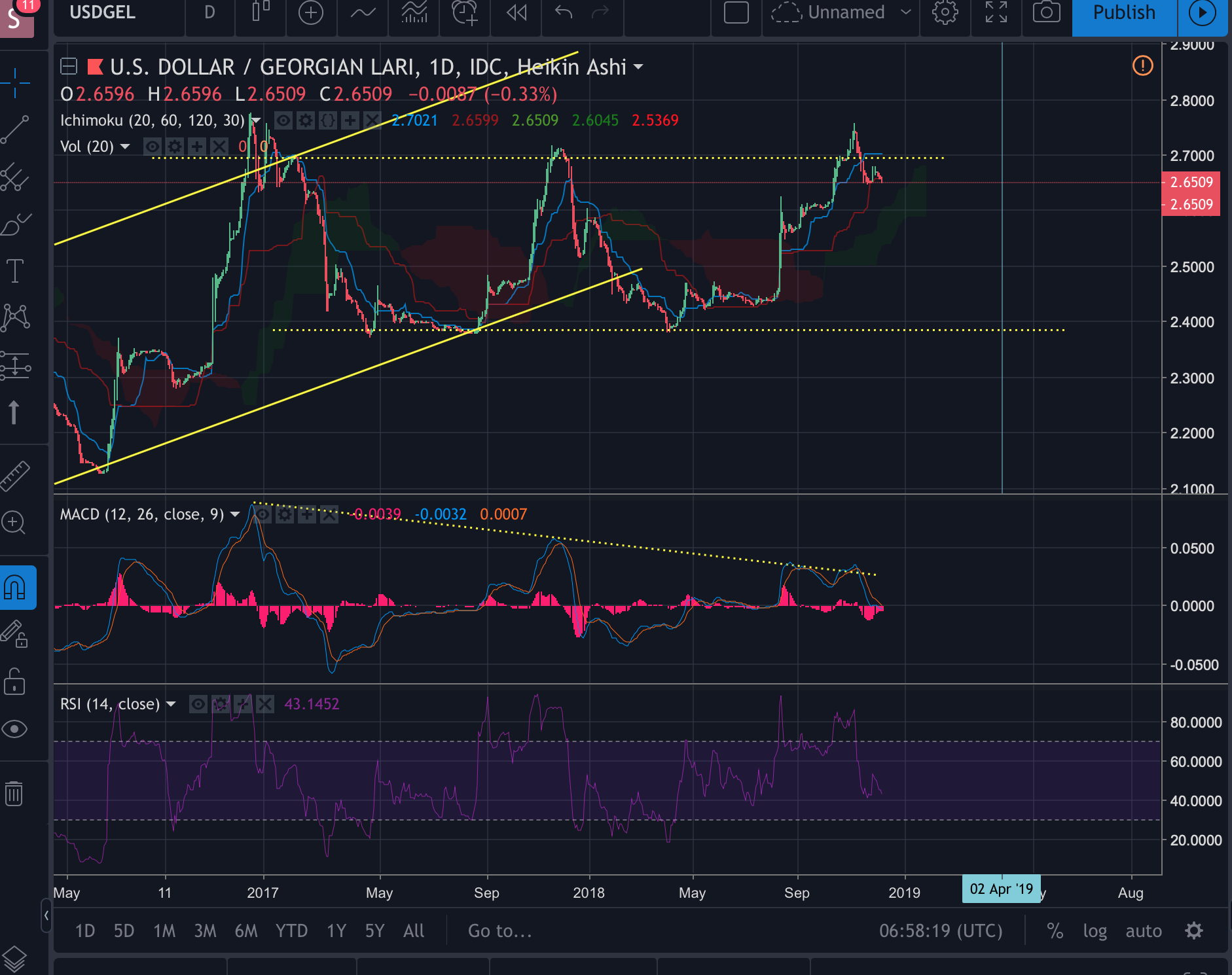This screenshot has height=975, width=1232.
Task: Change the candle bar style
Action: pos(261,12)
